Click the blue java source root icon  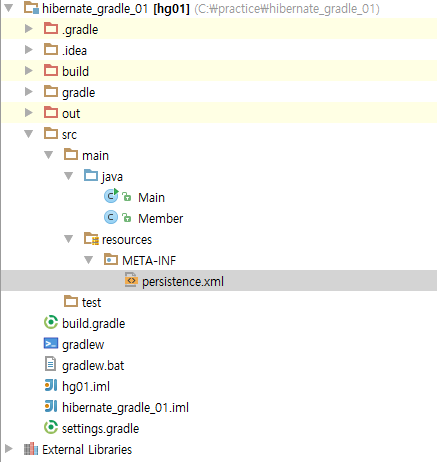tap(91, 176)
